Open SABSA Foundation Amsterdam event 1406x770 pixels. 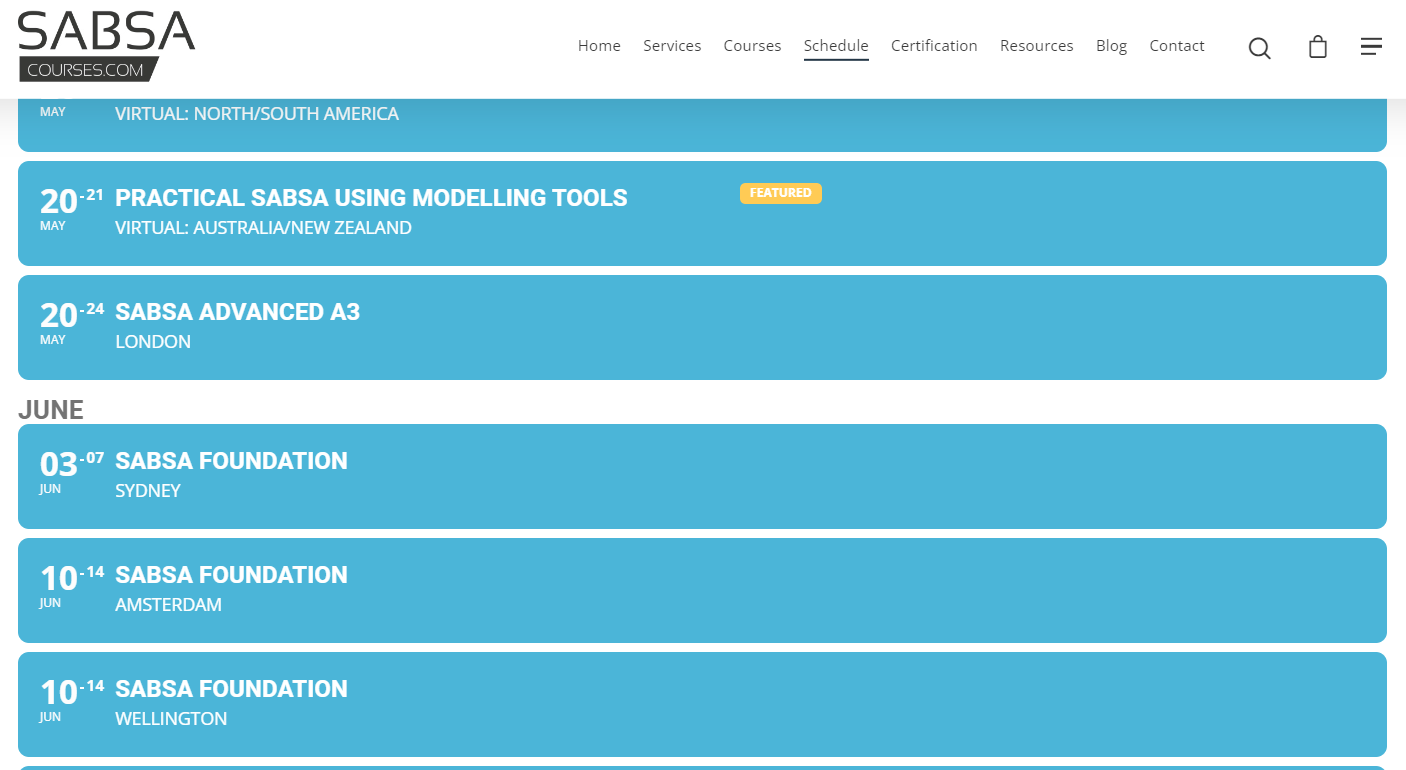pos(702,590)
